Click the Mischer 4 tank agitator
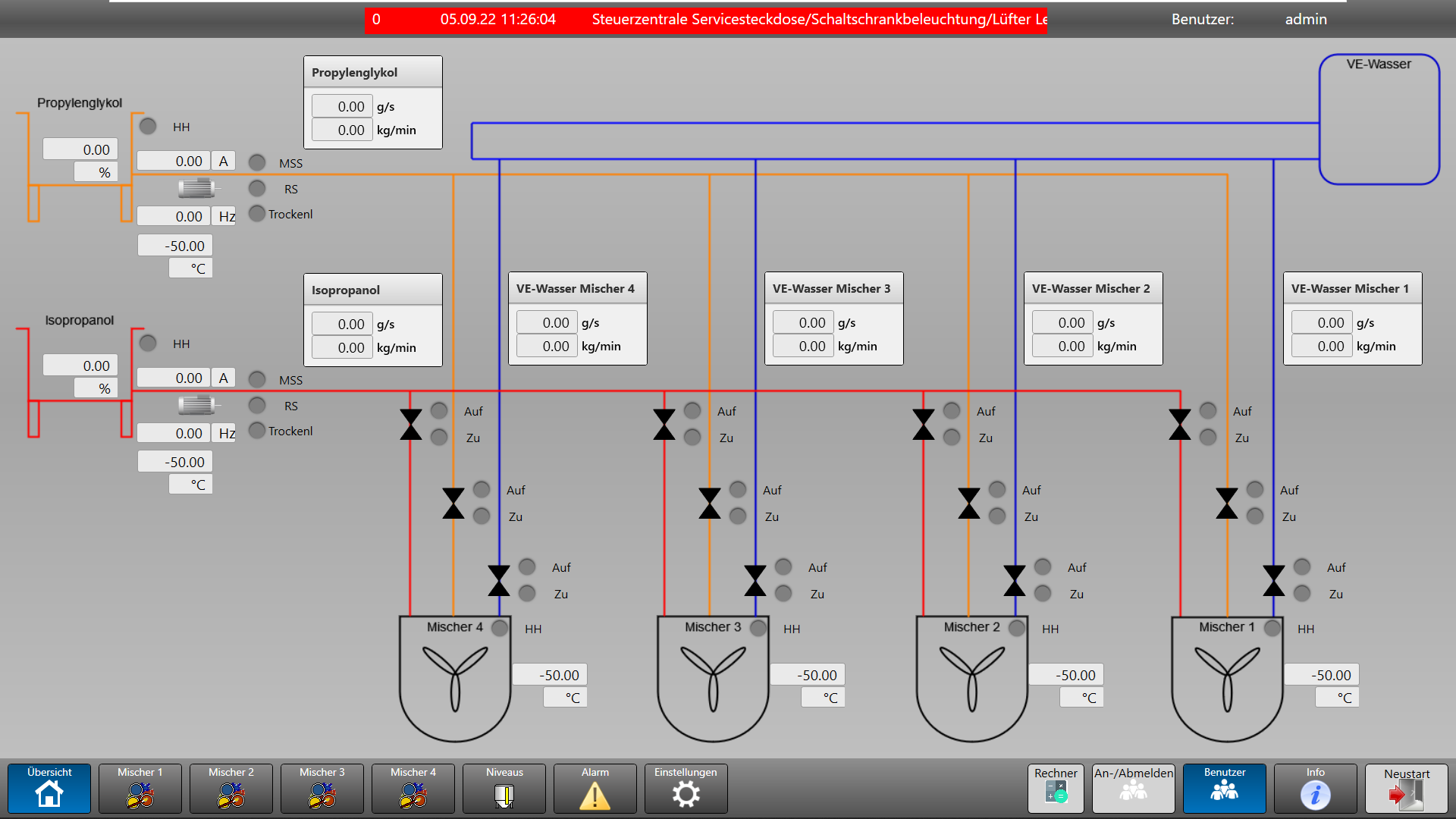Image resolution: width=1456 pixels, height=819 pixels. (455, 679)
